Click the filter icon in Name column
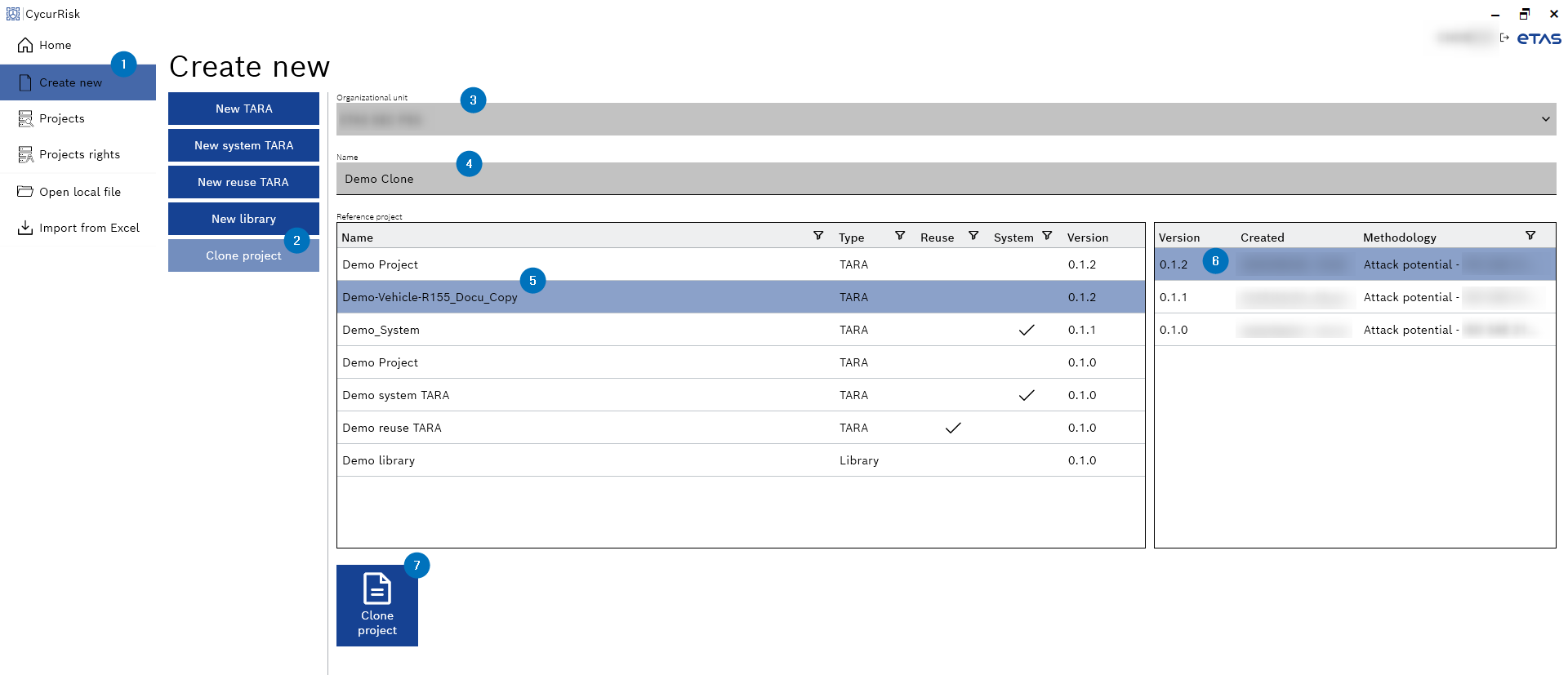This screenshot has width=1568, height=675. tap(817, 236)
